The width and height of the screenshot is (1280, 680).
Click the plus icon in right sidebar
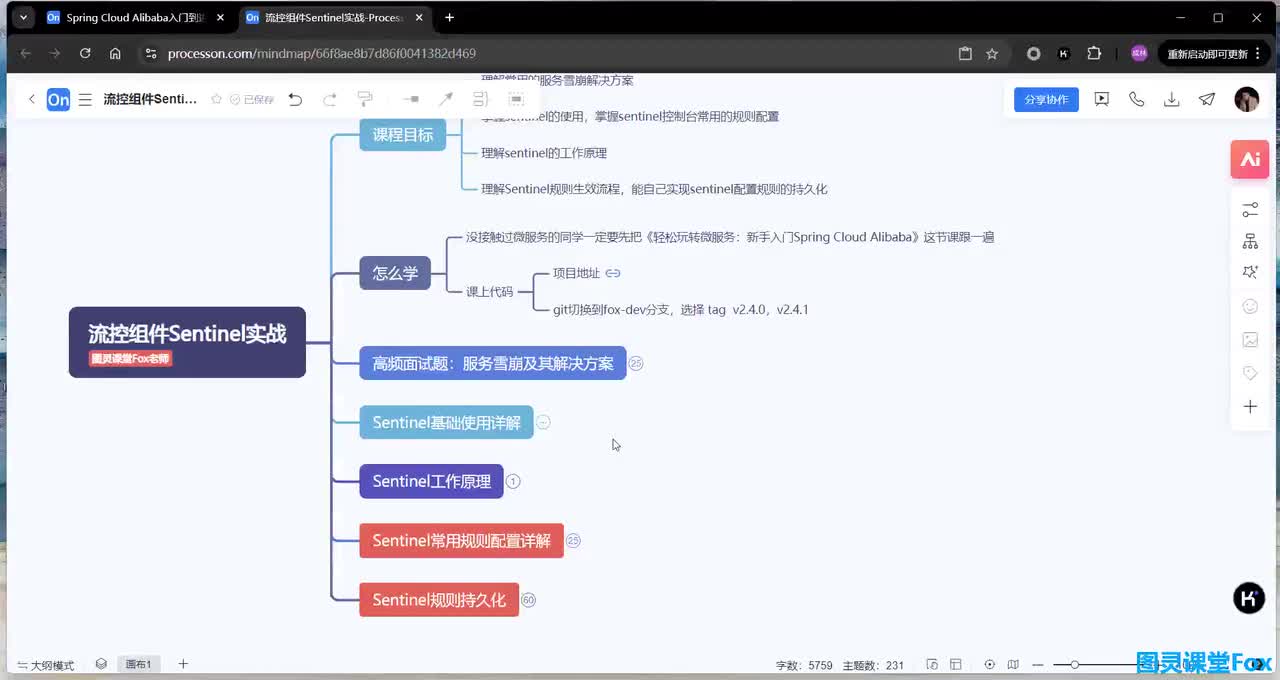(x=1250, y=407)
